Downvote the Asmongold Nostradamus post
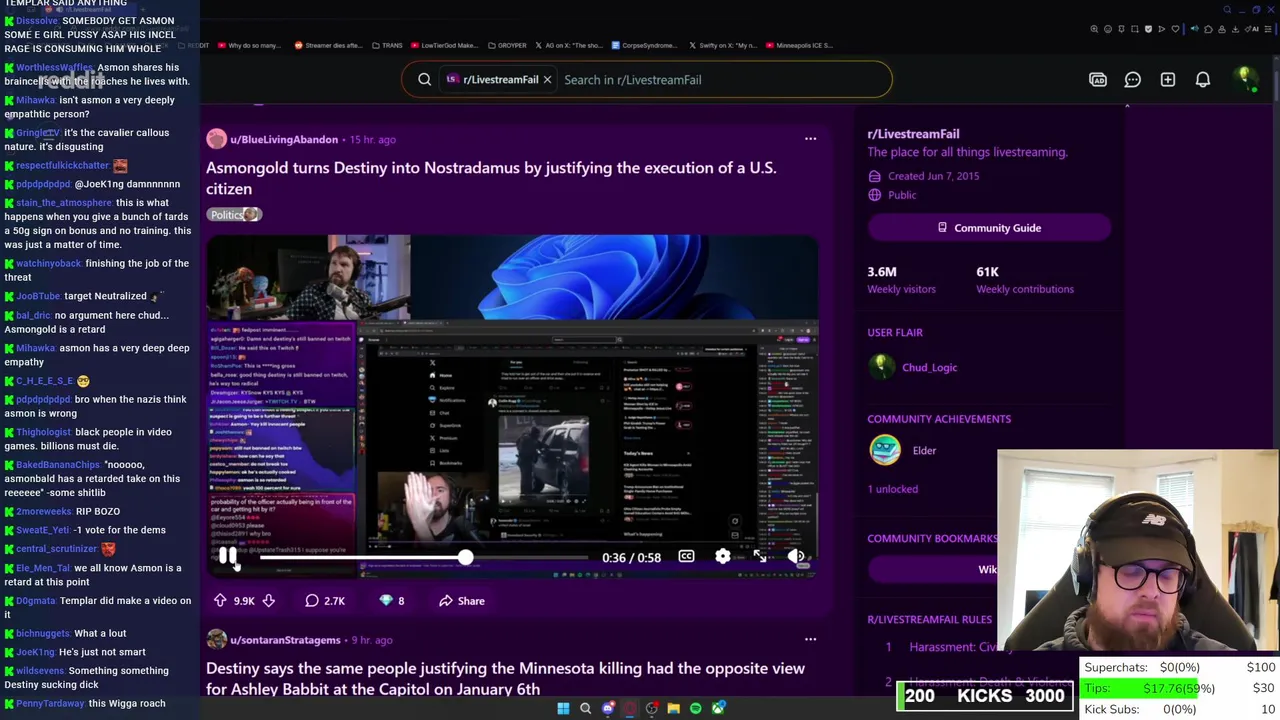The height and width of the screenshot is (720, 1280). coord(268,601)
